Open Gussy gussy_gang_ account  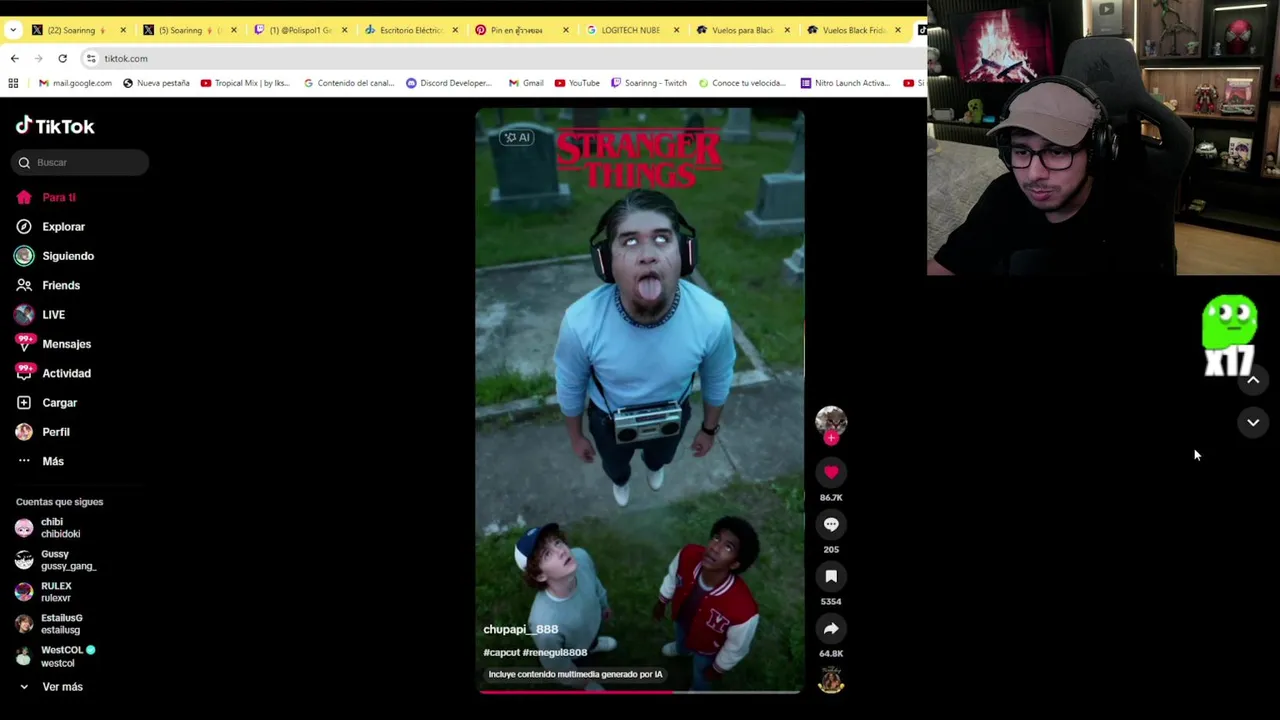(x=55, y=560)
